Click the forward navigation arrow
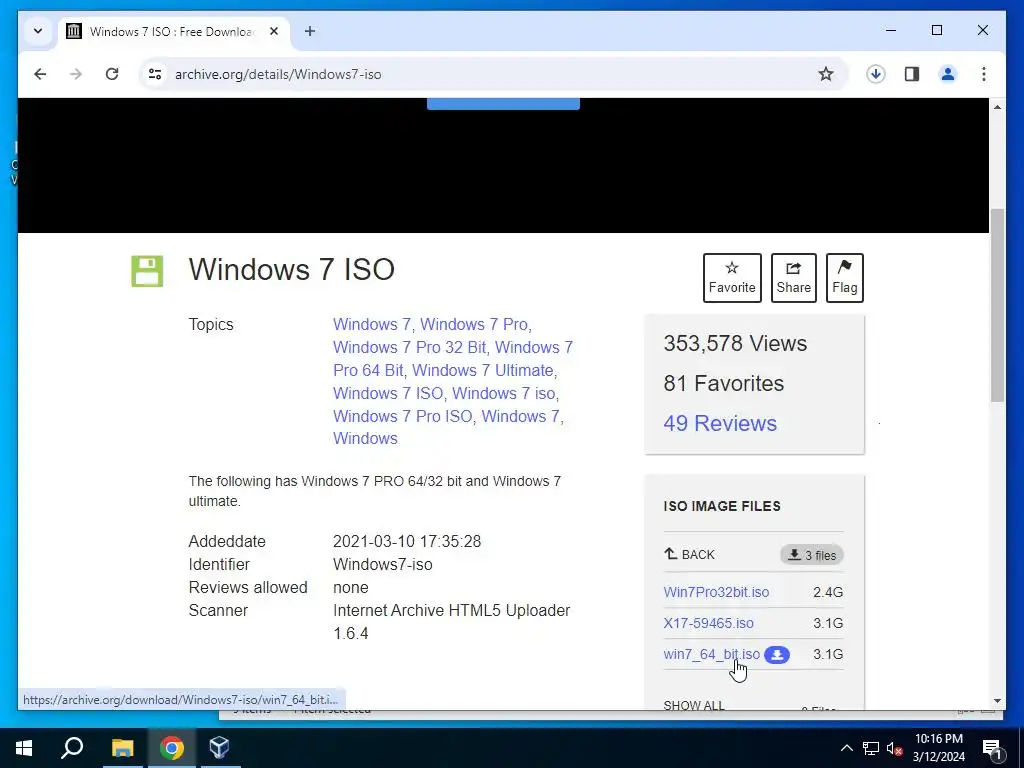This screenshot has width=1024, height=768. (x=76, y=74)
